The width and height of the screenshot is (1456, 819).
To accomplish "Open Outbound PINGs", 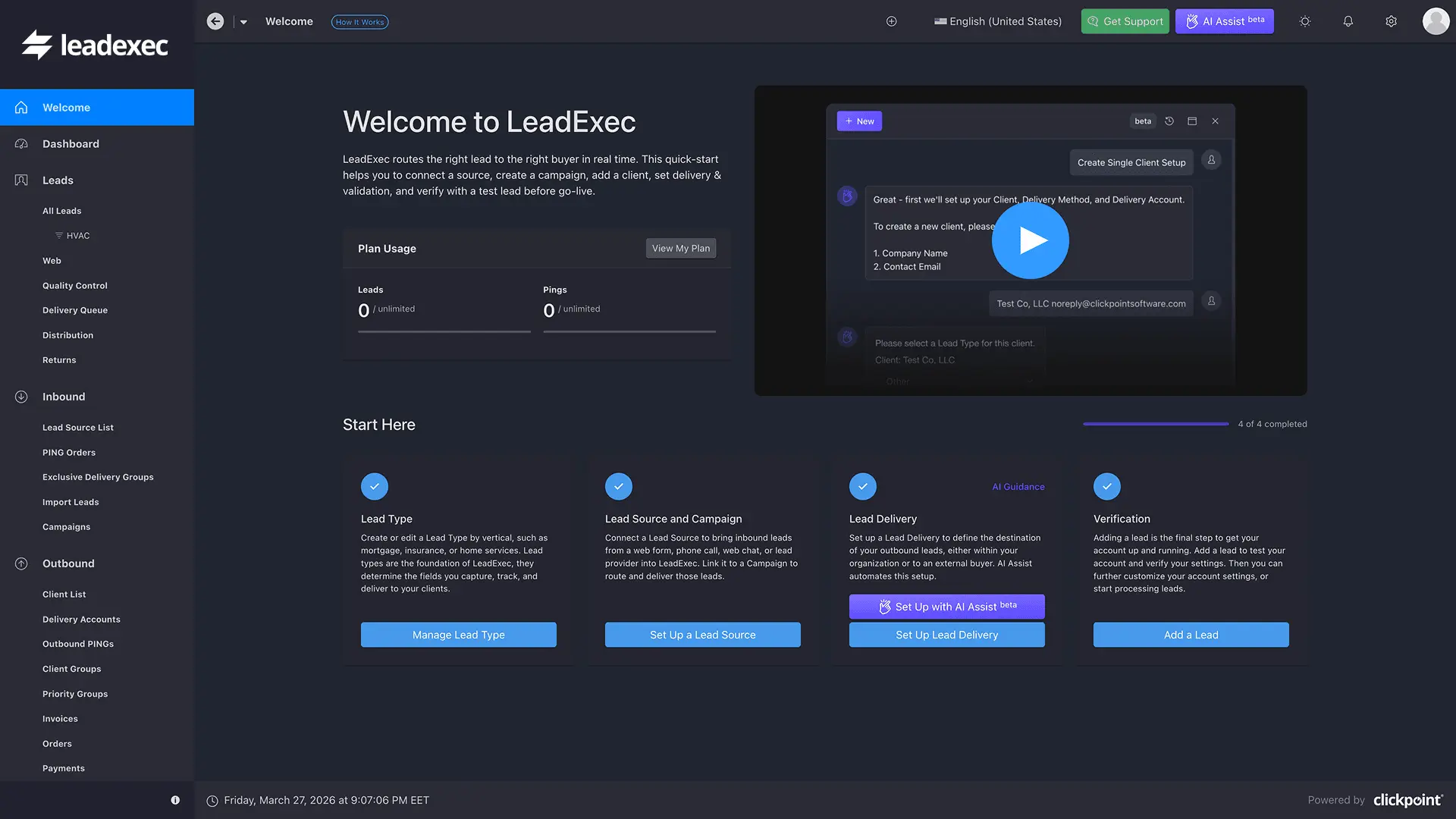I will (78, 644).
